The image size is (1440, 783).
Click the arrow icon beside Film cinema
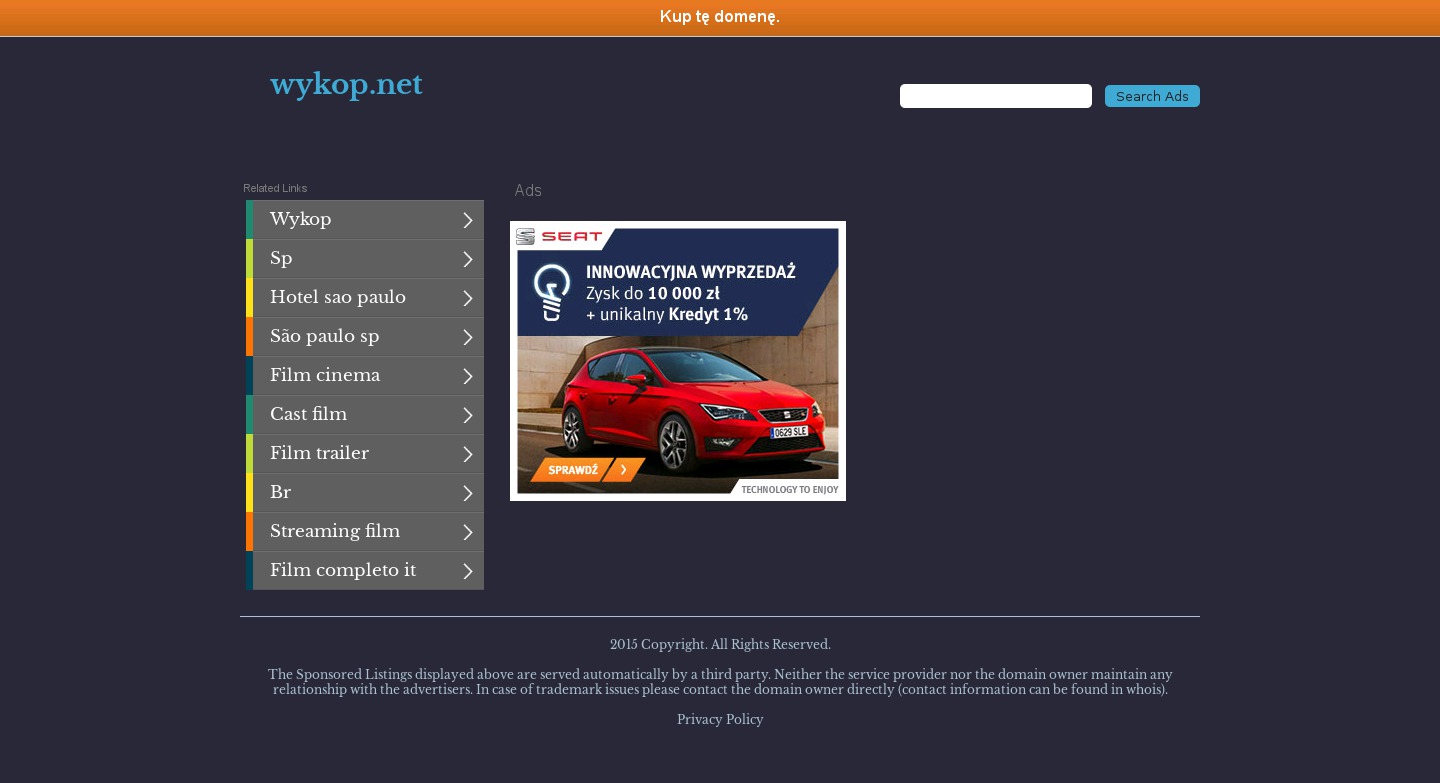(x=467, y=376)
